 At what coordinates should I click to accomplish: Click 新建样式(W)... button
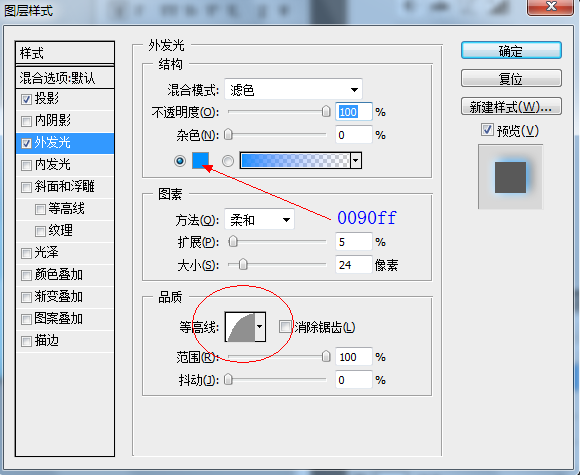tap(511, 107)
